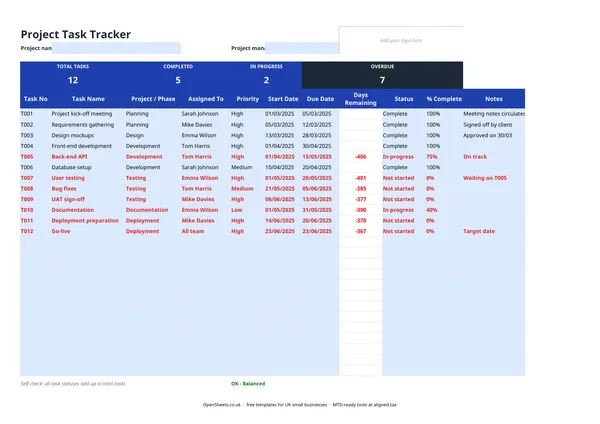
Task: Click the Project name input field
Action: (116, 48)
